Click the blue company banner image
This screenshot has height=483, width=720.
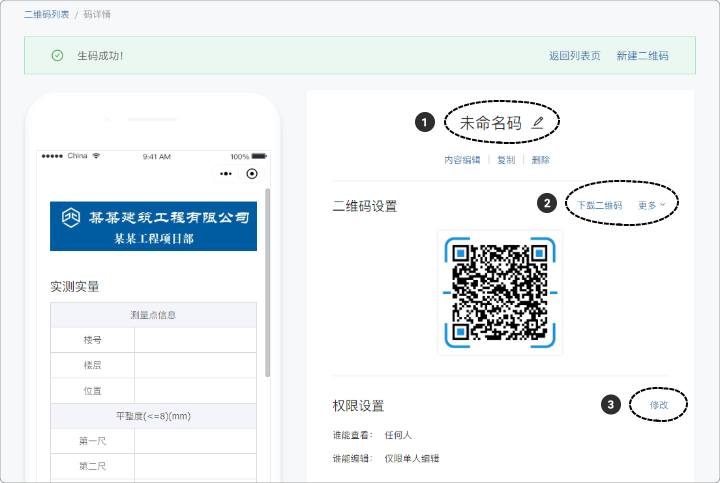click(153, 226)
